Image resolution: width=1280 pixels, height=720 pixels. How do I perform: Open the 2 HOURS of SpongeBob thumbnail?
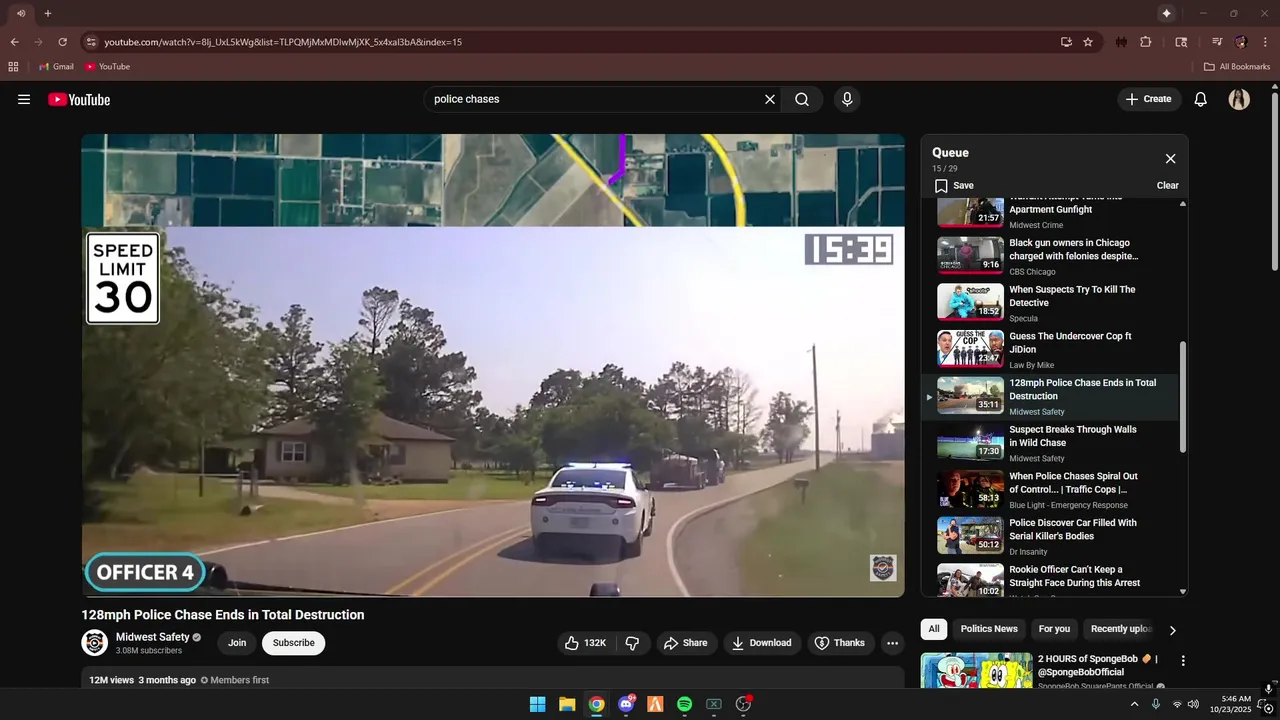[x=976, y=671]
